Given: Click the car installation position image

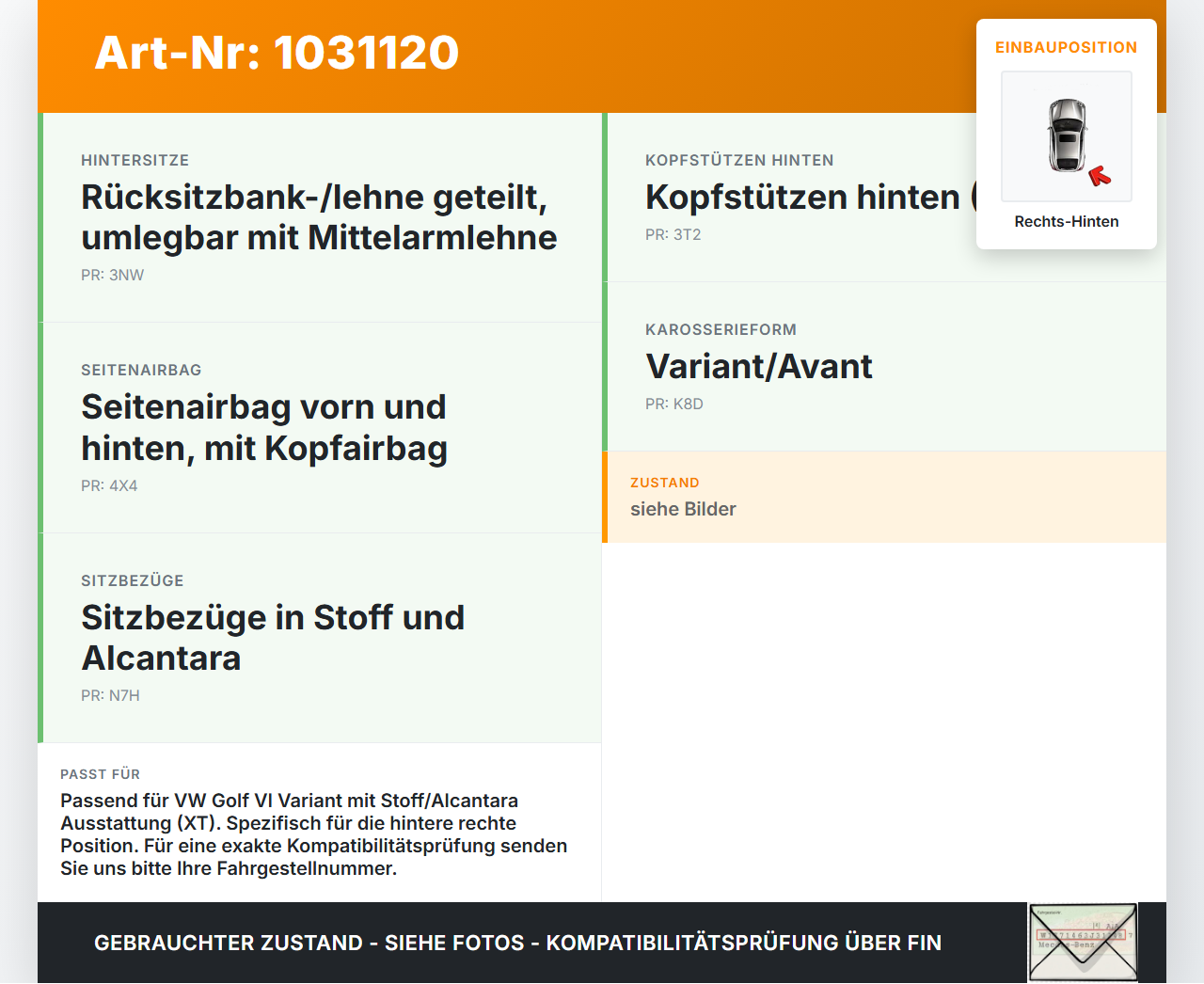Looking at the screenshot, I should (x=1067, y=136).
